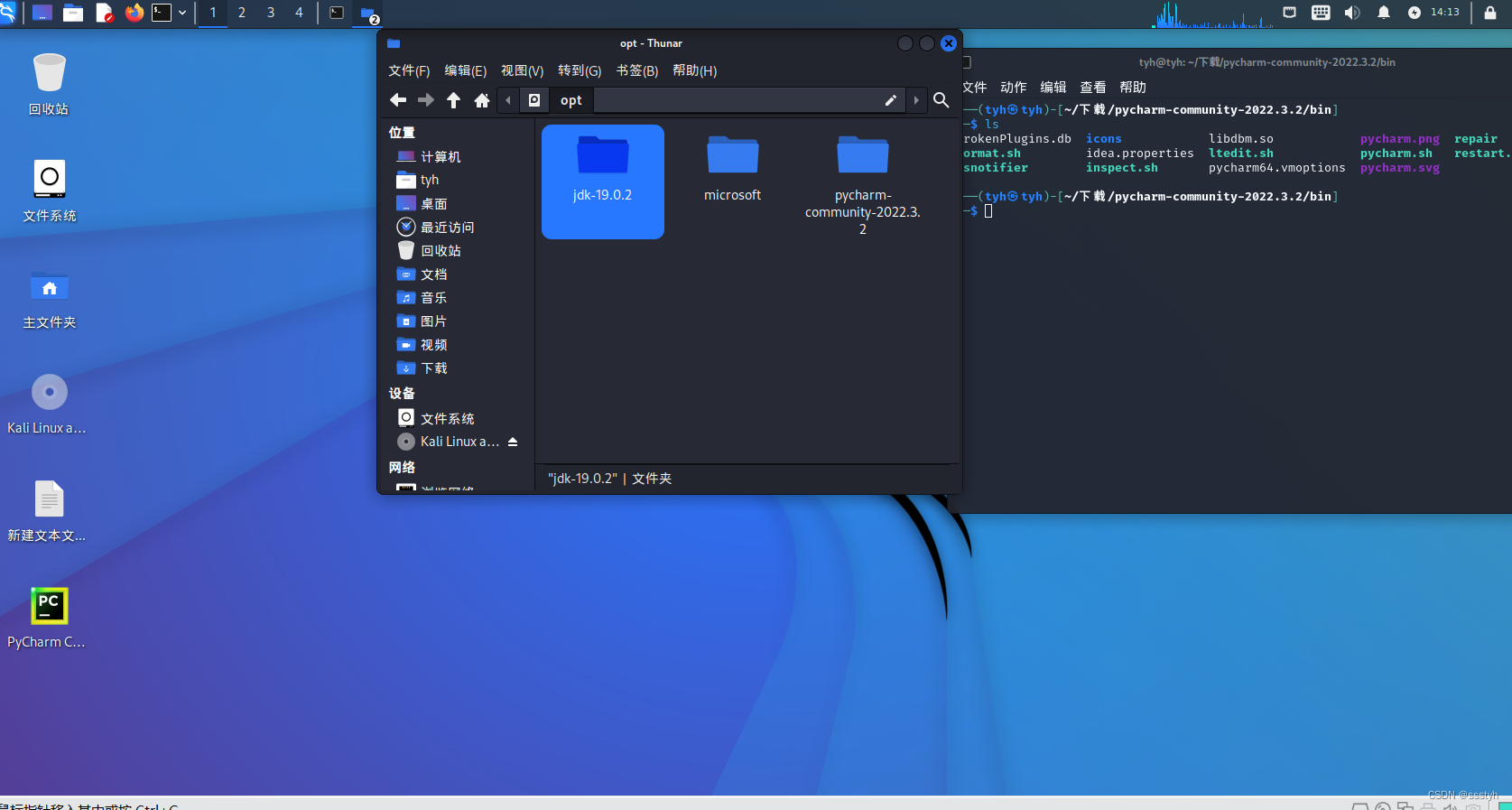Open the 回收站 desktop icon
The height and width of the screenshot is (810, 1512).
click(x=49, y=84)
